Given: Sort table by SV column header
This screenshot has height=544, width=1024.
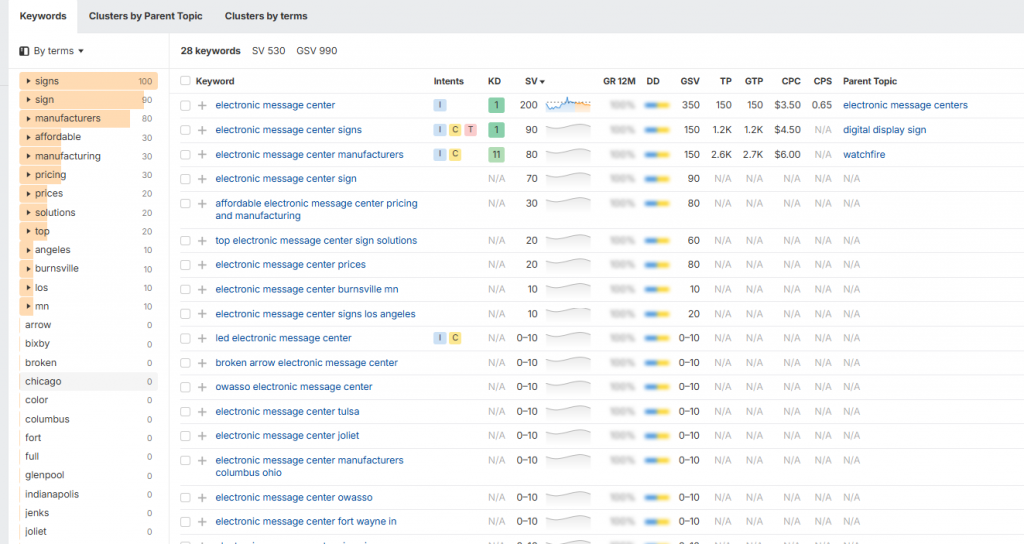Looking at the screenshot, I should tap(534, 81).
